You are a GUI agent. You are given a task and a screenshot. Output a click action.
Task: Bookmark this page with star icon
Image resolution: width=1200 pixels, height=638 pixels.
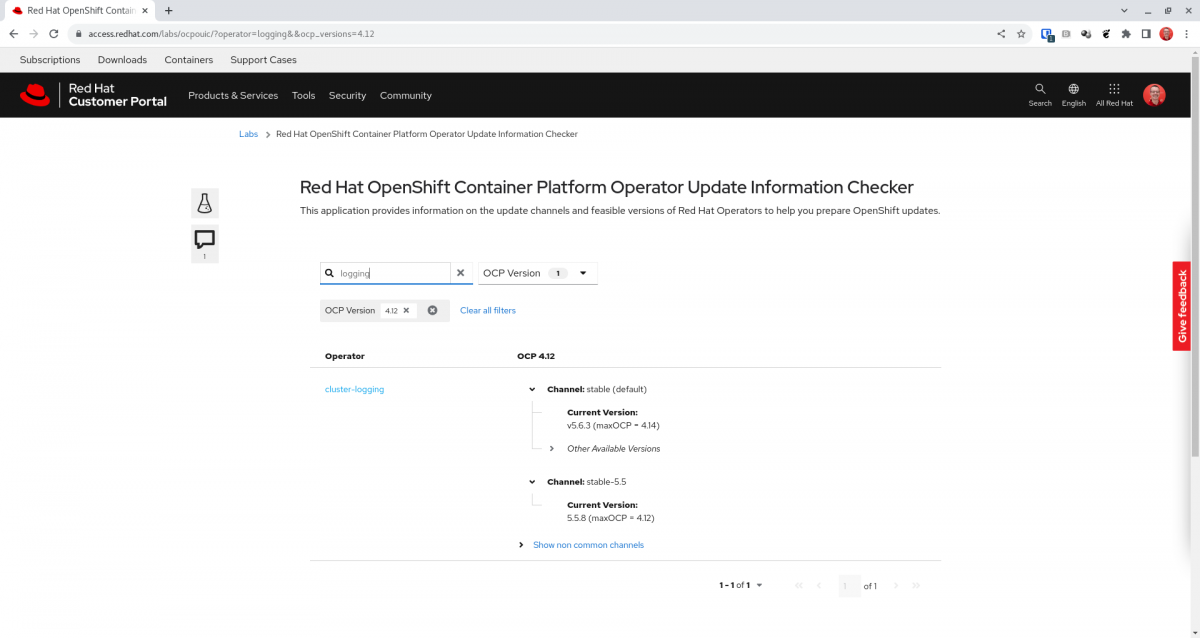(1021, 33)
